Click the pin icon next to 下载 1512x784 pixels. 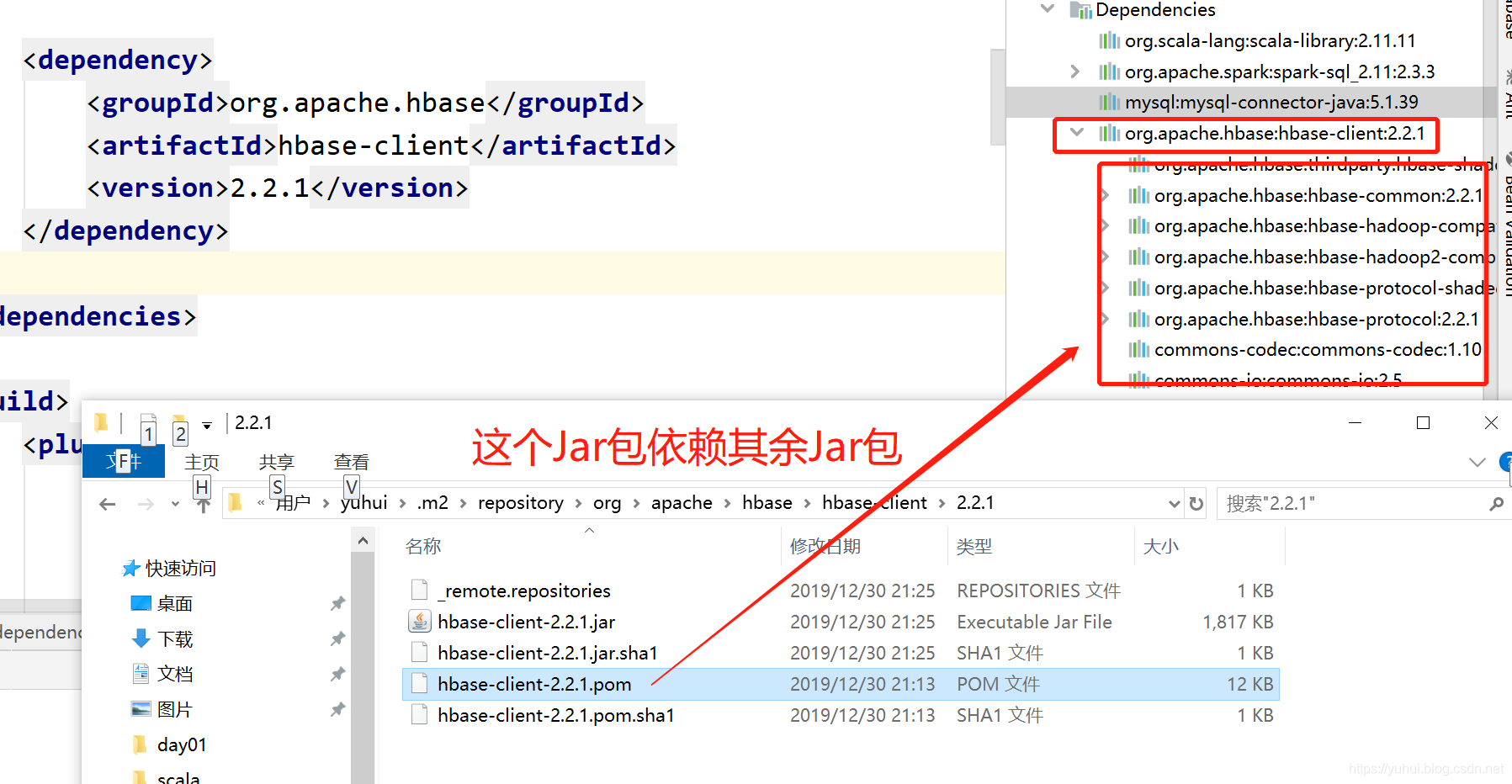pos(337,639)
